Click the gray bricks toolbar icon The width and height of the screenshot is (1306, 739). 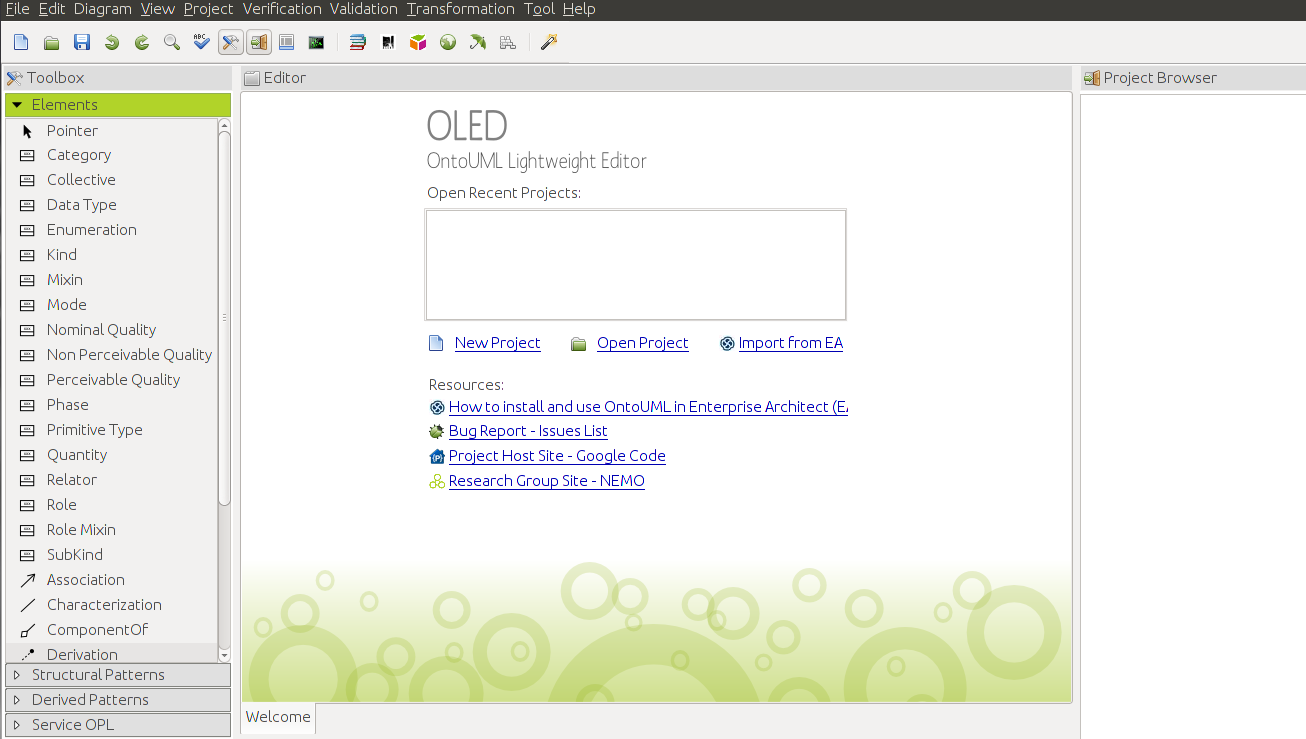[x=508, y=42]
